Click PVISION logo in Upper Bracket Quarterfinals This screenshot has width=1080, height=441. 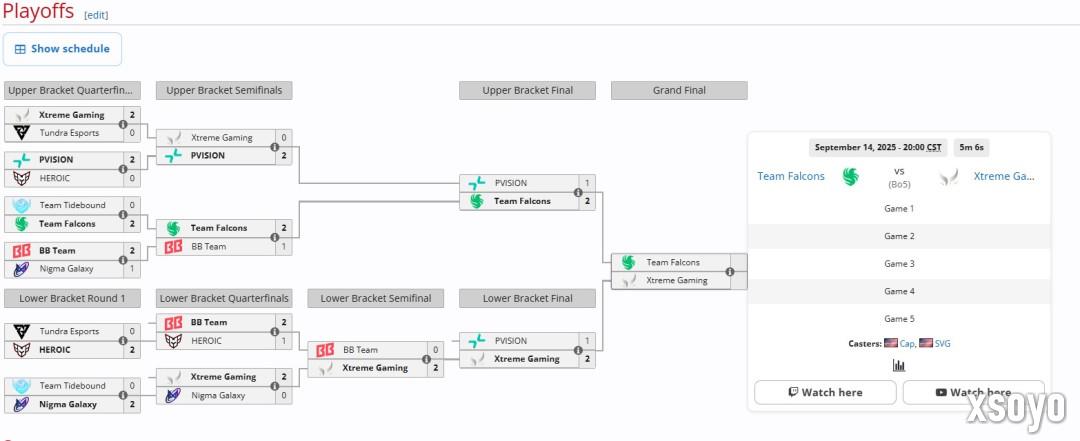(x=21, y=160)
